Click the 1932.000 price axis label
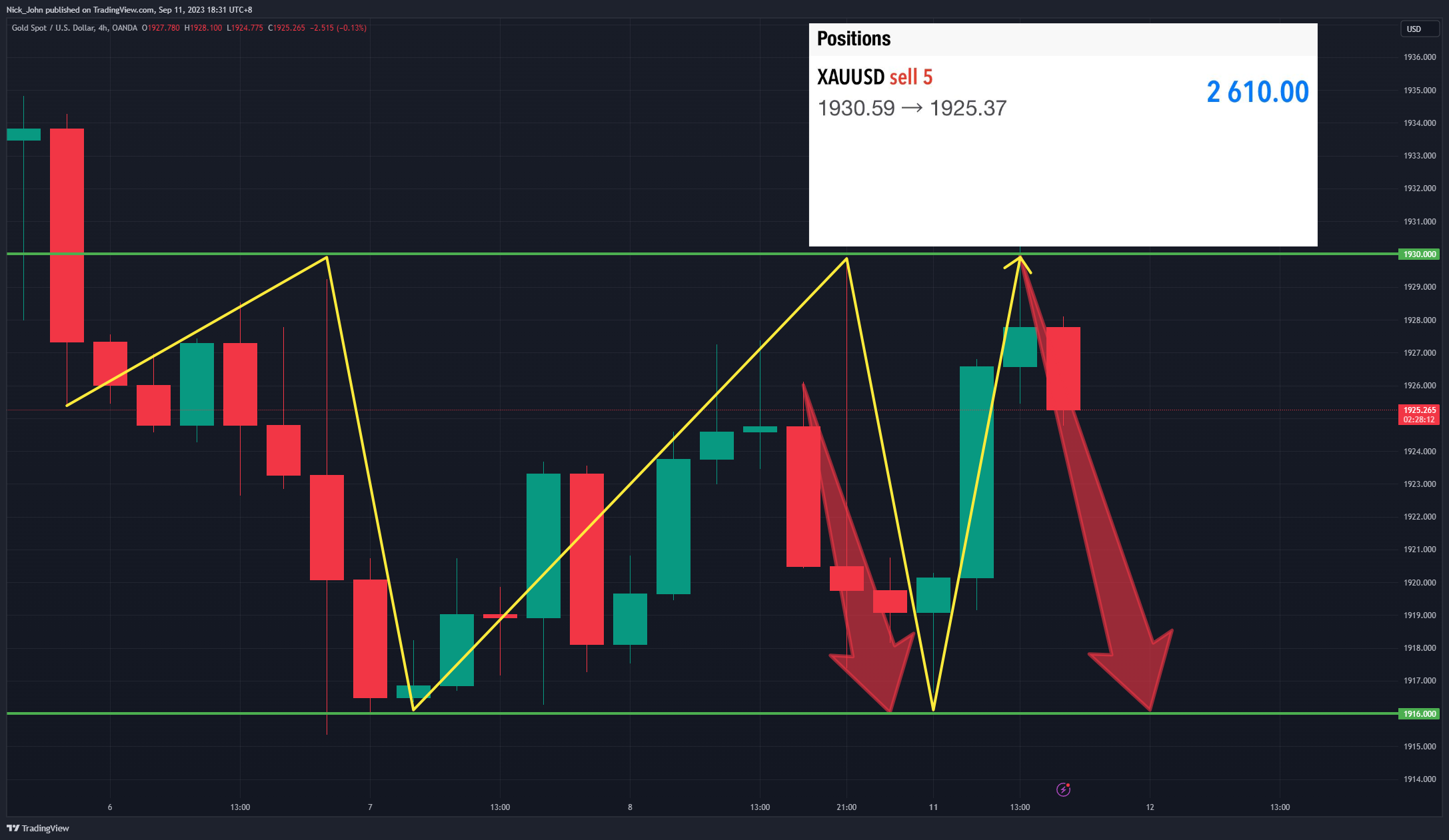1449x840 pixels. [x=1420, y=189]
